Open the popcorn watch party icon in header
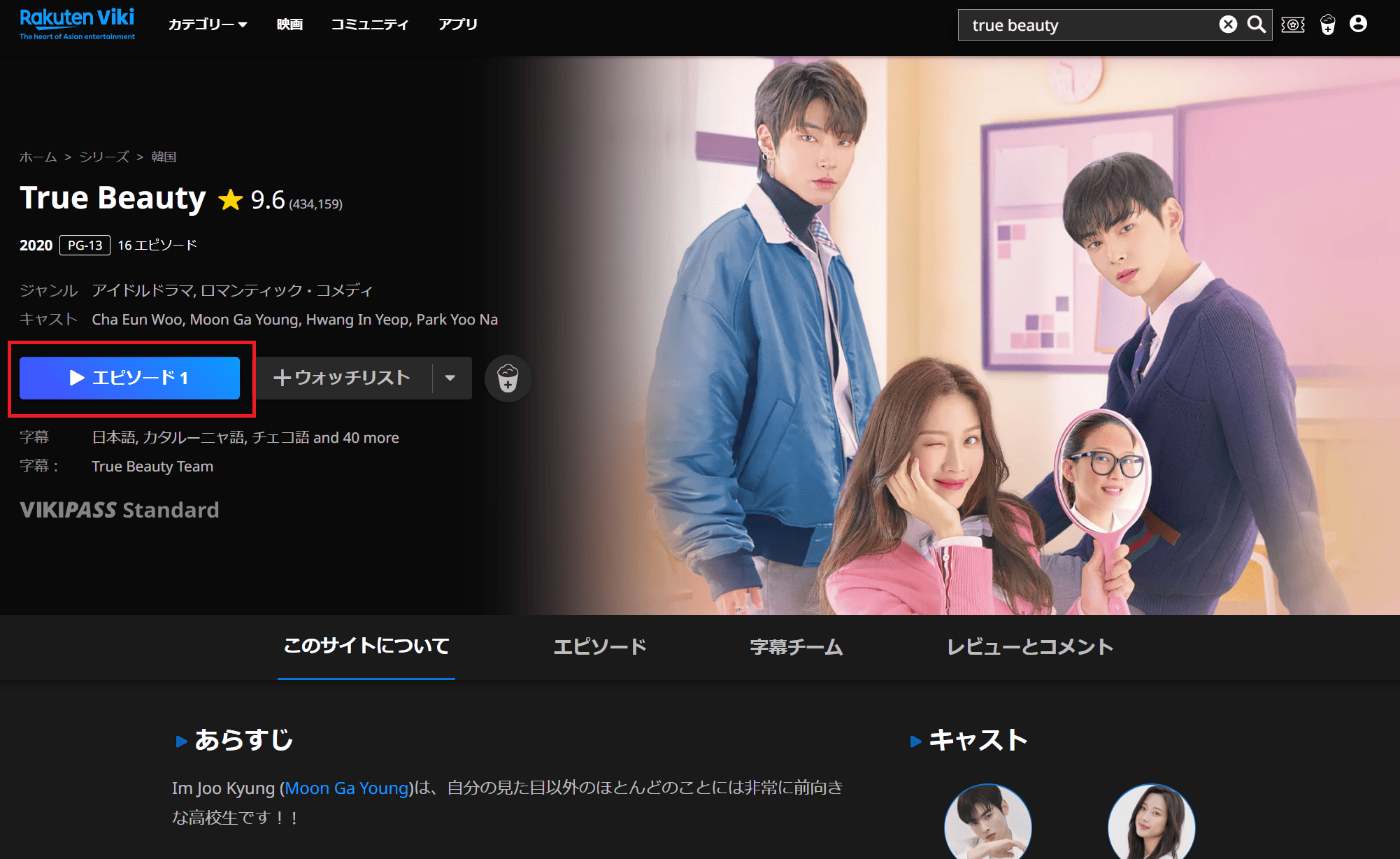 pos(1328,24)
